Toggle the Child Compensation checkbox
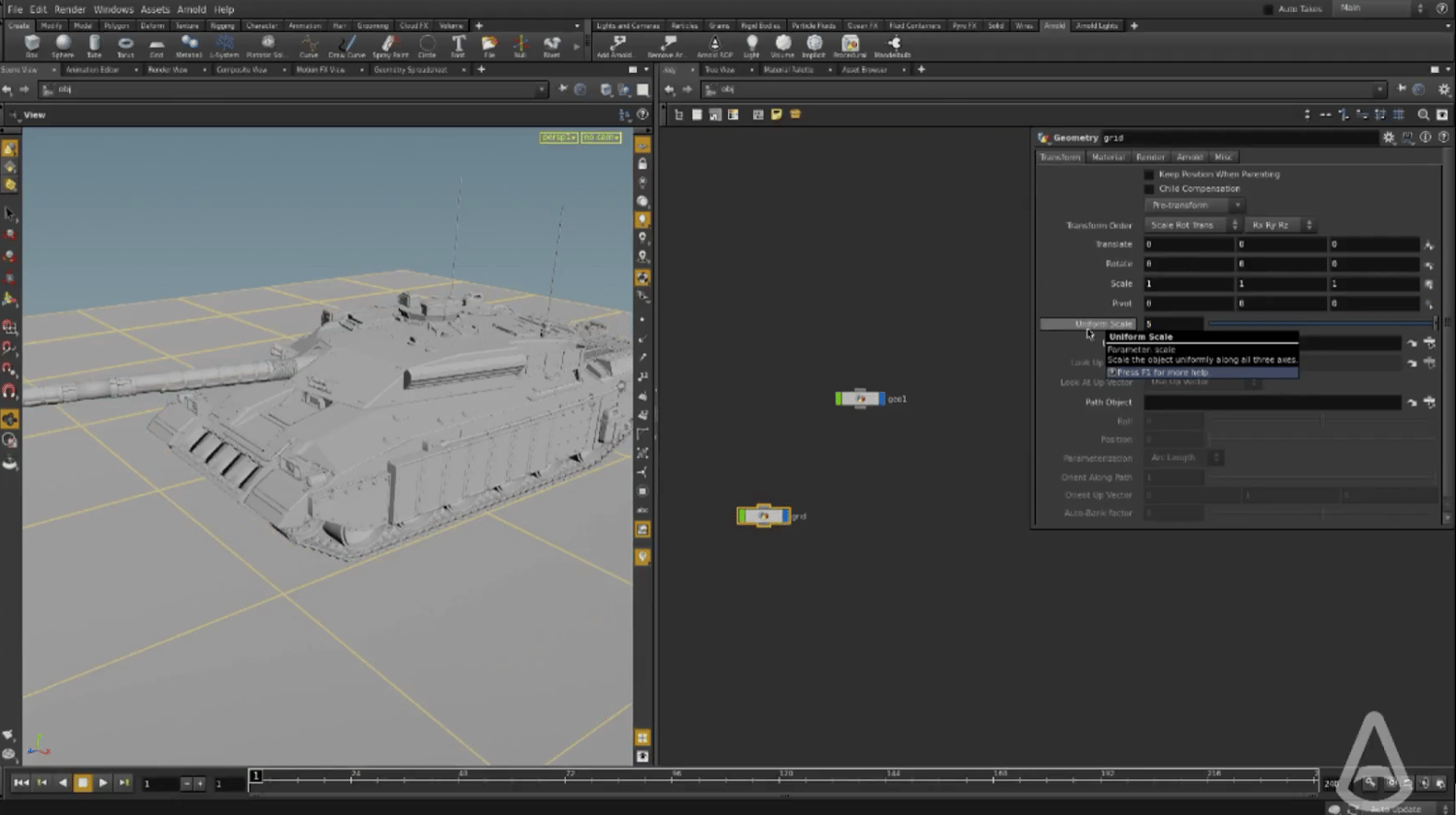The height and width of the screenshot is (815, 1456). [x=1149, y=189]
